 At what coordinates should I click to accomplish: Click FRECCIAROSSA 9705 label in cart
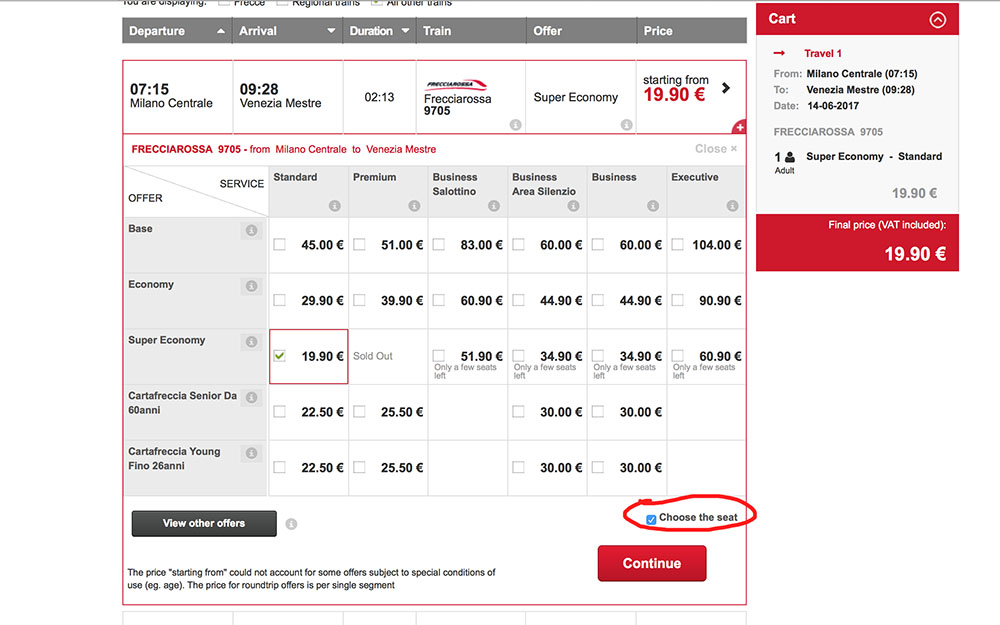(828, 132)
